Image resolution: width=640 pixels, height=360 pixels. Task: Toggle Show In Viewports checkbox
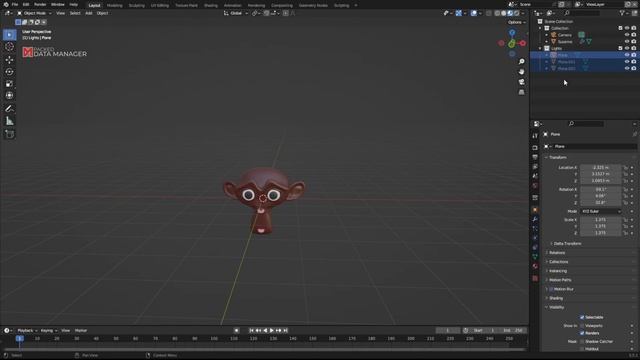(582, 326)
